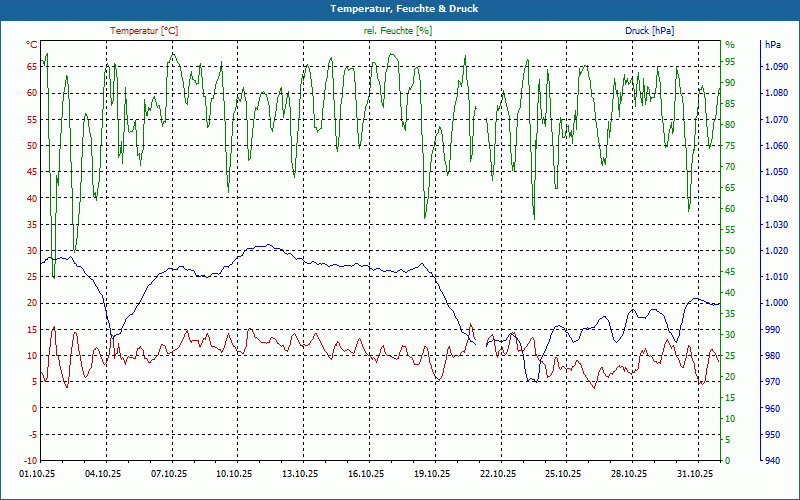Click the '50' tick on the green humidity axis

730,251
